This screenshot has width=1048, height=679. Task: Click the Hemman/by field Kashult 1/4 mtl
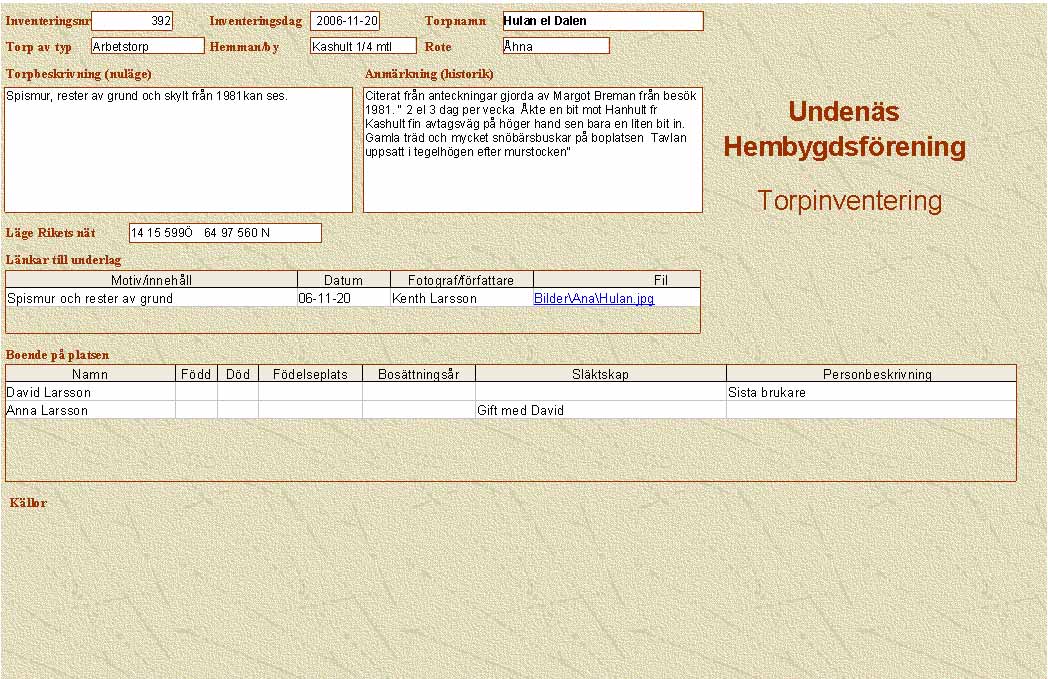(x=362, y=46)
